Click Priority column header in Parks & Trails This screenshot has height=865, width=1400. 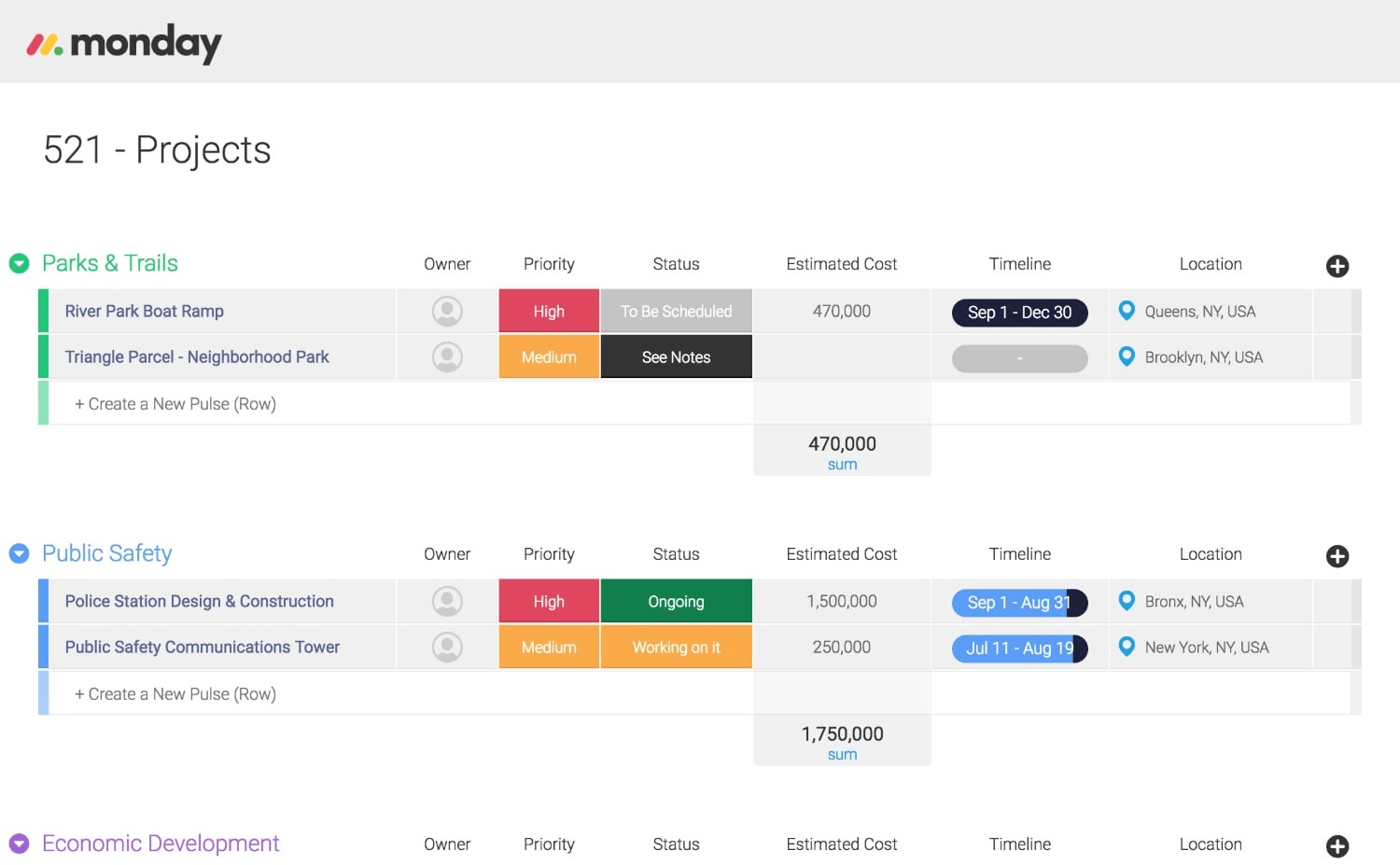click(x=549, y=264)
